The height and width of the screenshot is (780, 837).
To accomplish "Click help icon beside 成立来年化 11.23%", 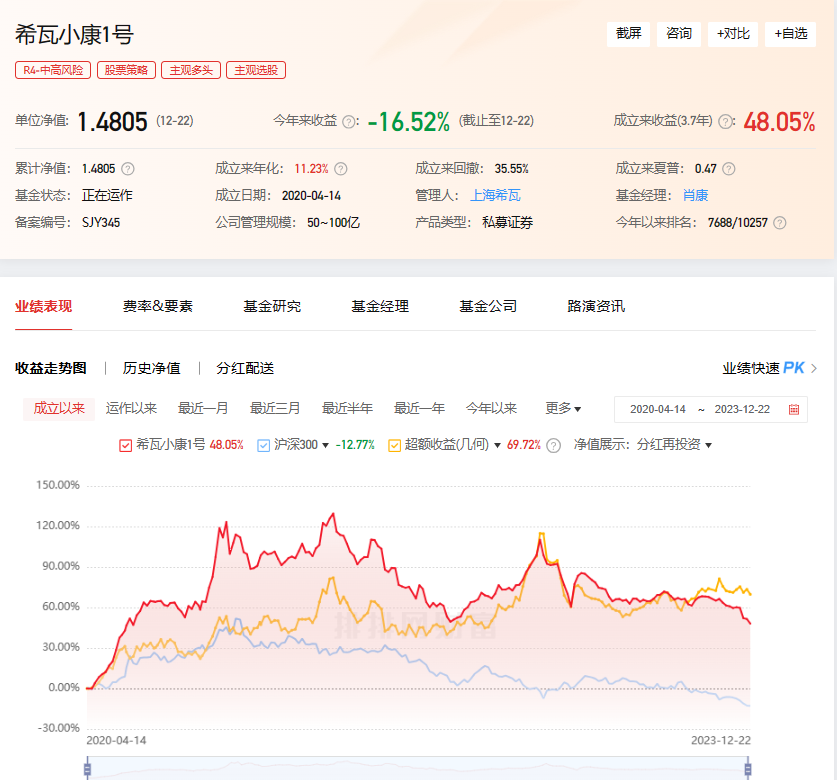I will [x=341, y=169].
